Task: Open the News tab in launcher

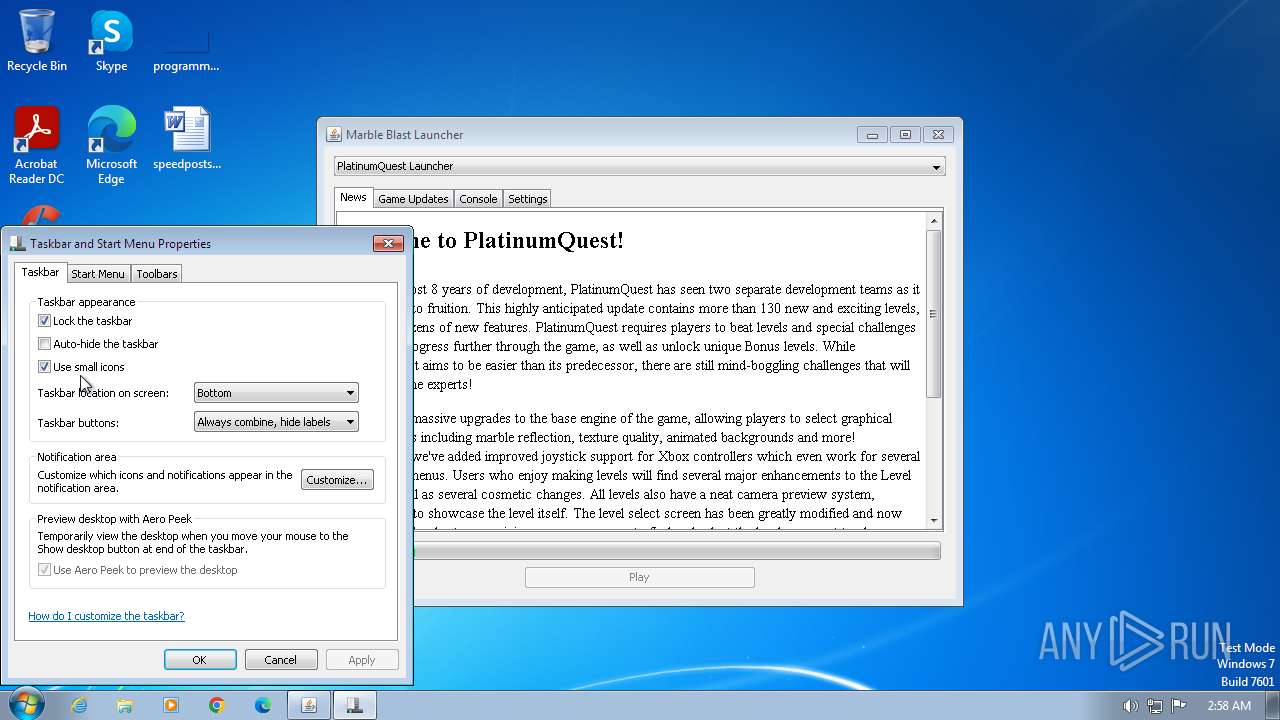Action: pos(353,197)
